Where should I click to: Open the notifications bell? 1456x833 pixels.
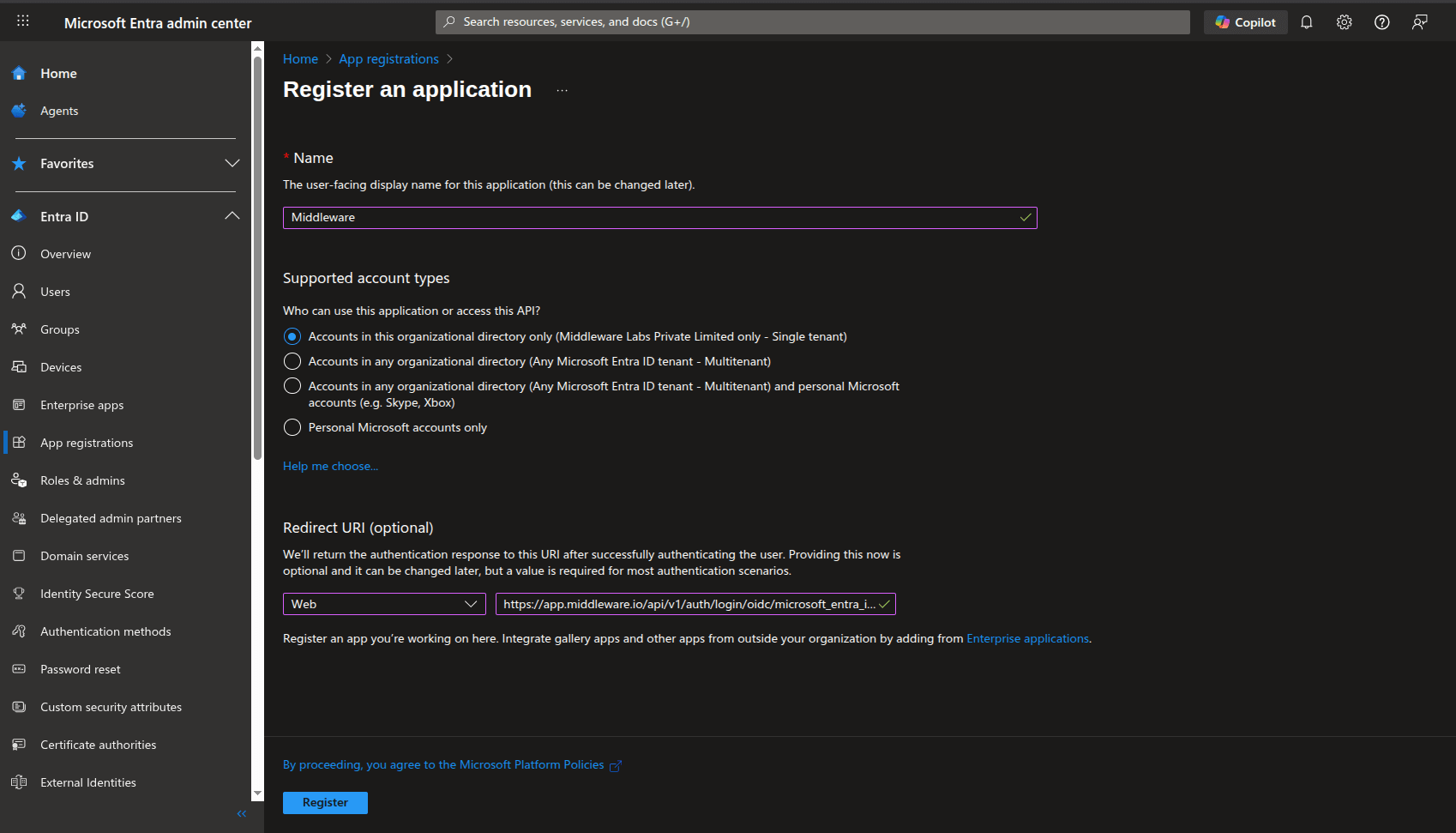point(1306,21)
